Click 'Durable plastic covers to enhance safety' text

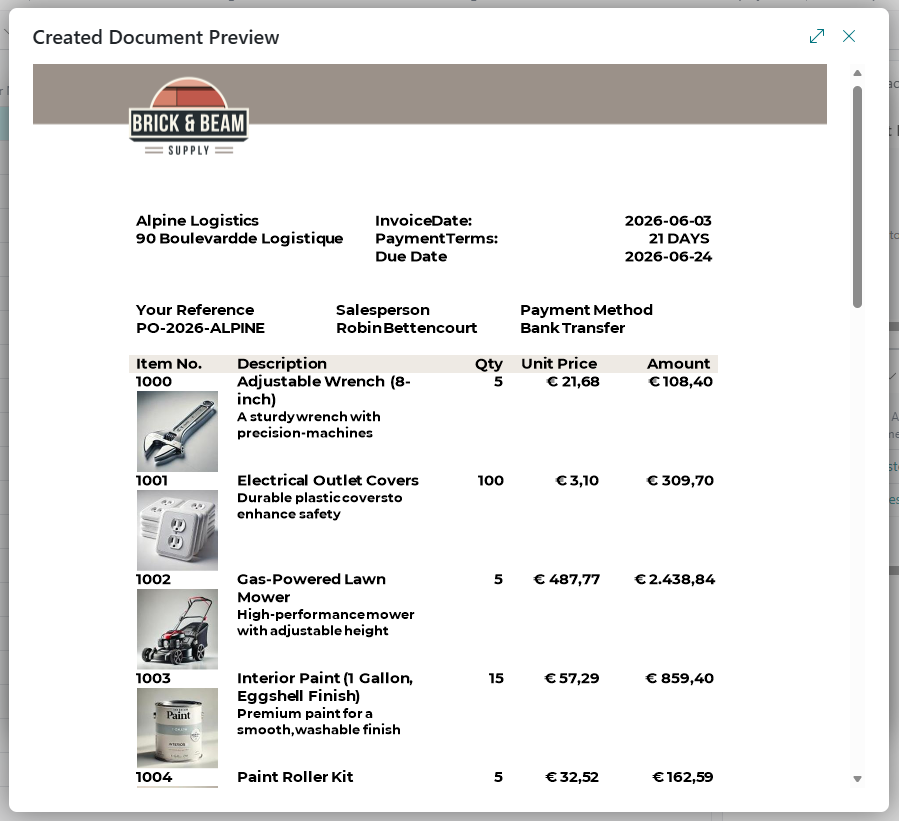point(319,506)
